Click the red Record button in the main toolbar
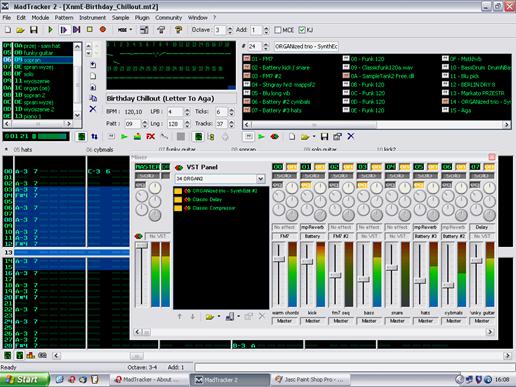This screenshot has width=516, height=387. click(103, 30)
